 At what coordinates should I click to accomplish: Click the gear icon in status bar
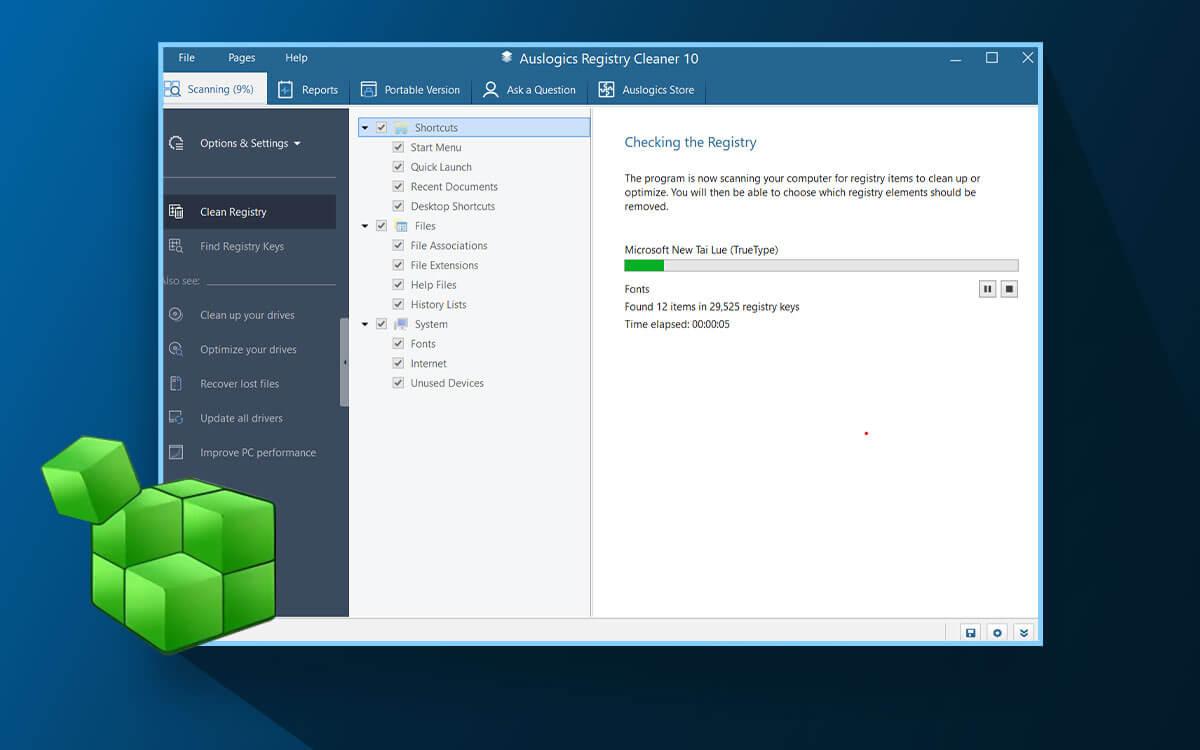[x=997, y=633]
